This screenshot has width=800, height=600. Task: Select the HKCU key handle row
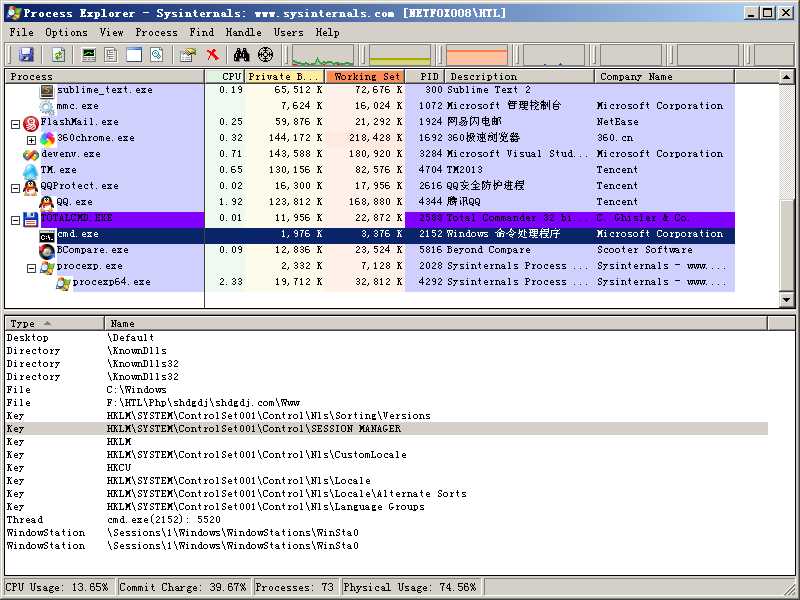(x=386, y=467)
